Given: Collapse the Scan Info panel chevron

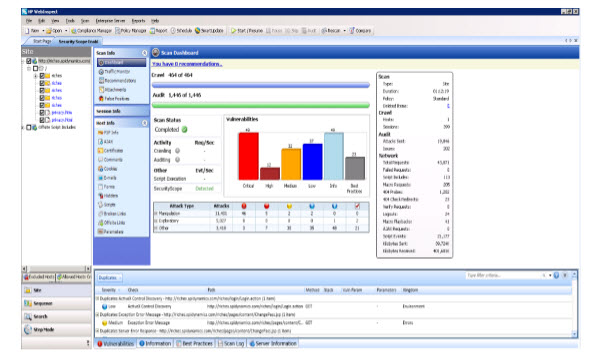Looking at the screenshot, I should point(144,53).
